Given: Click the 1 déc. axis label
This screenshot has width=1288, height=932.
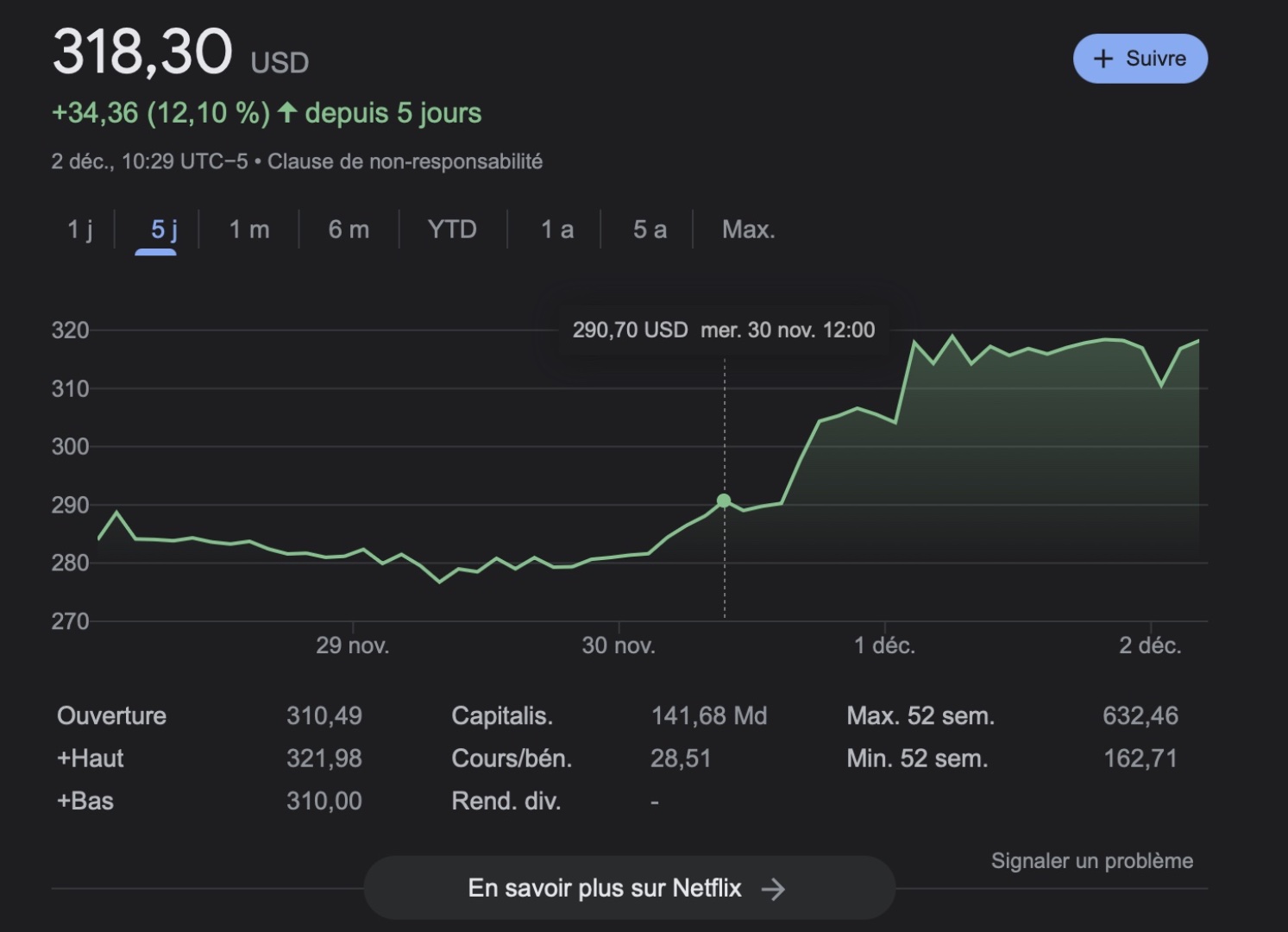Looking at the screenshot, I should pyautogui.click(x=884, y=645).
